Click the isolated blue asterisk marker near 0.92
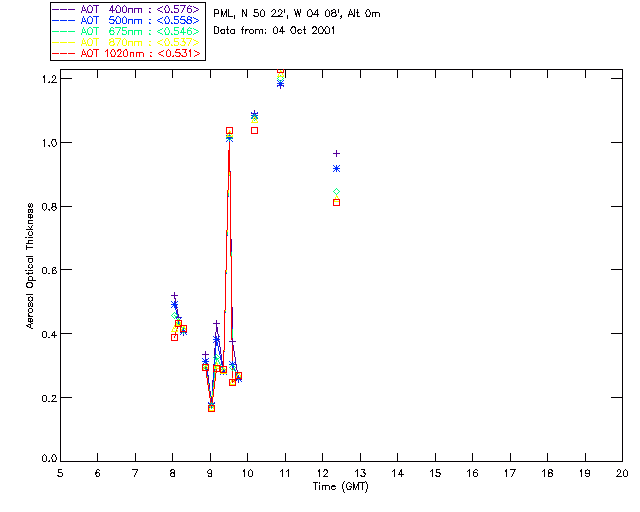Screen dimensions: 640x512 [x=336, y=169]
